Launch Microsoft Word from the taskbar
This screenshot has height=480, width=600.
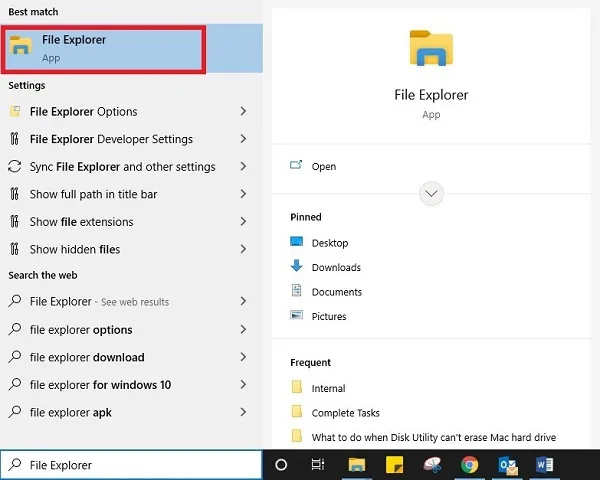[x=545, y=465]
